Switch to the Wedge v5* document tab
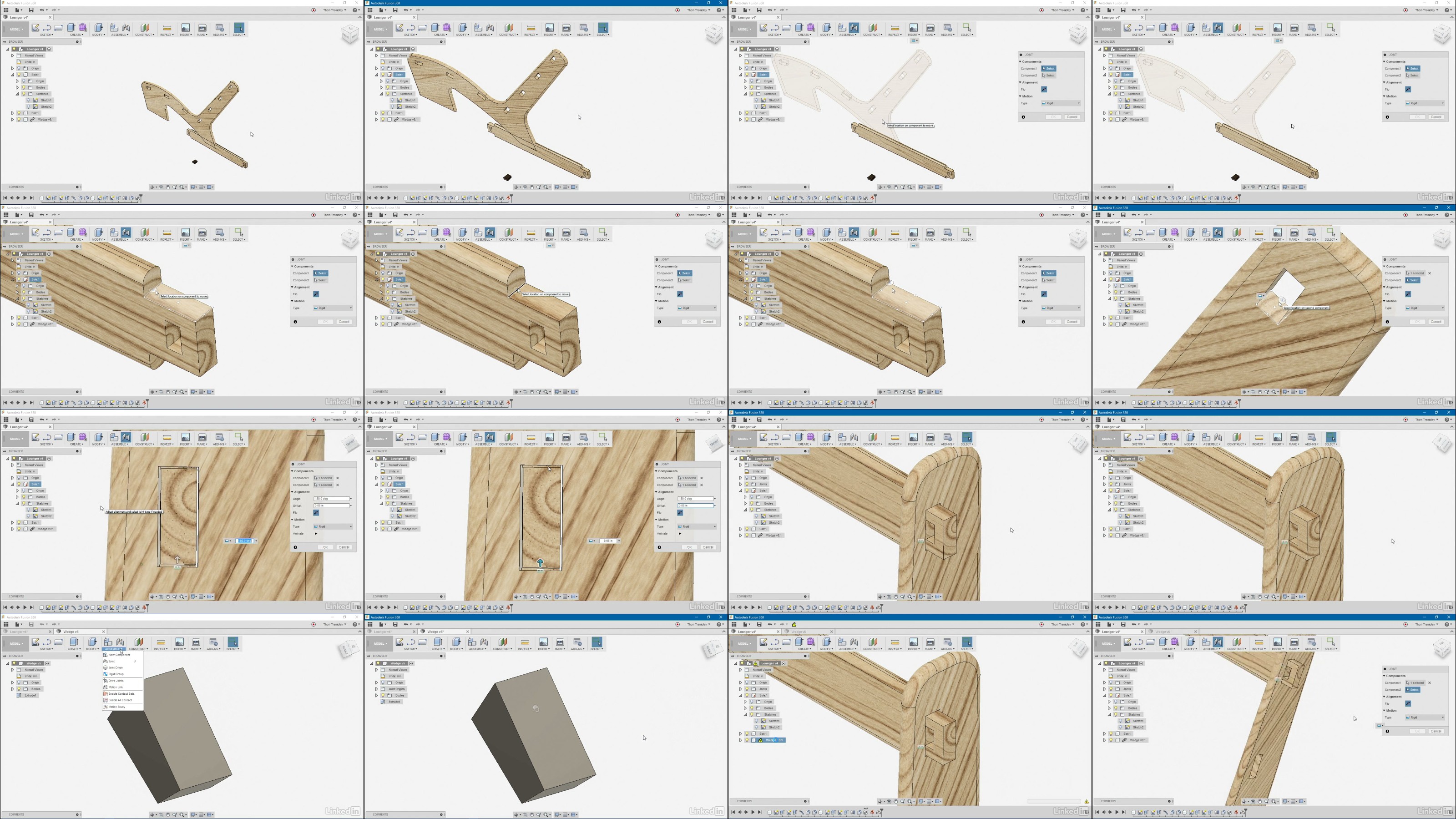Screen dimensions: 1456x819 [x=435, y=632]
